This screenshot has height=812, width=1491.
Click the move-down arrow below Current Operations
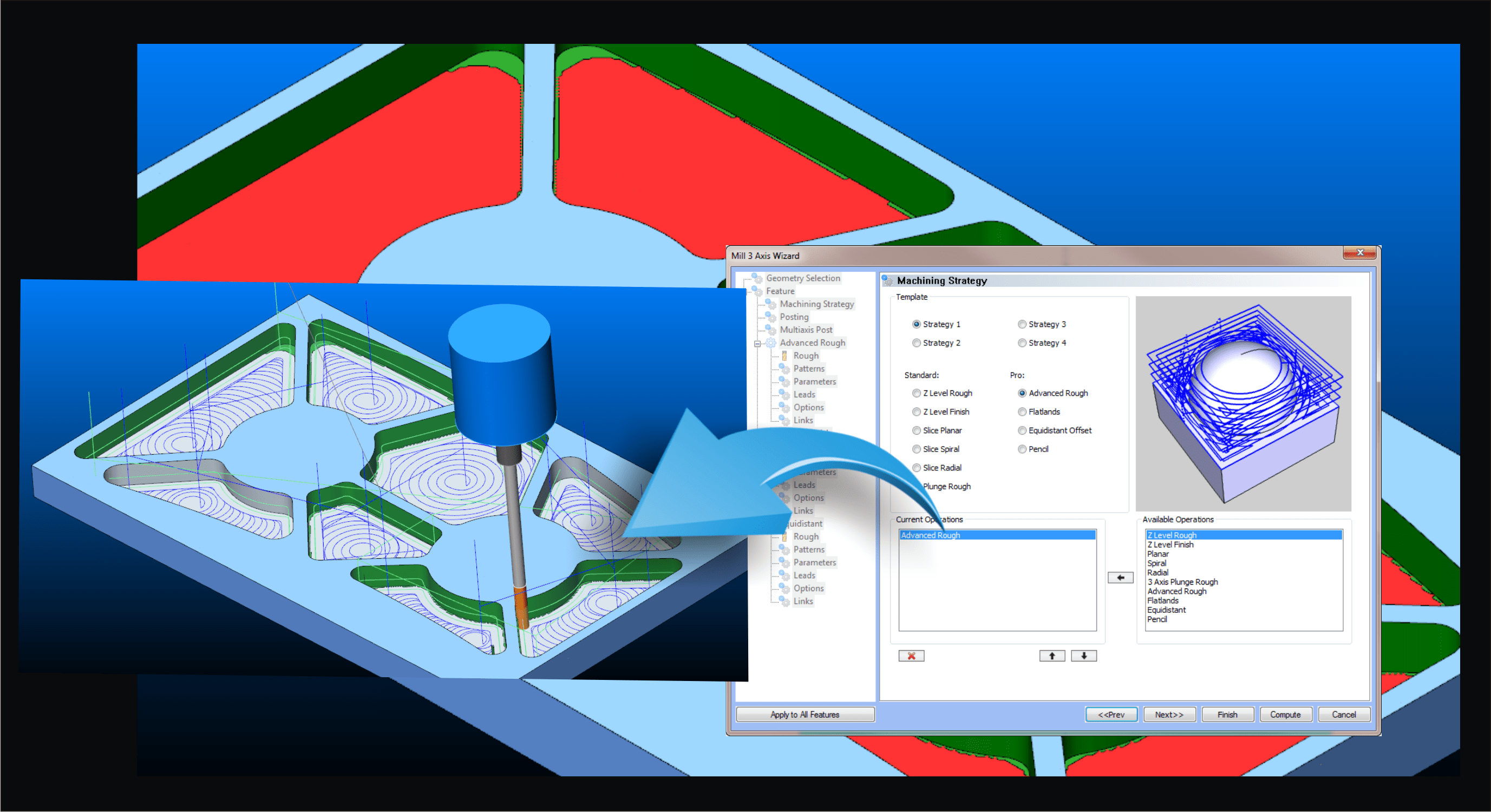click(x=1083, y=655)
